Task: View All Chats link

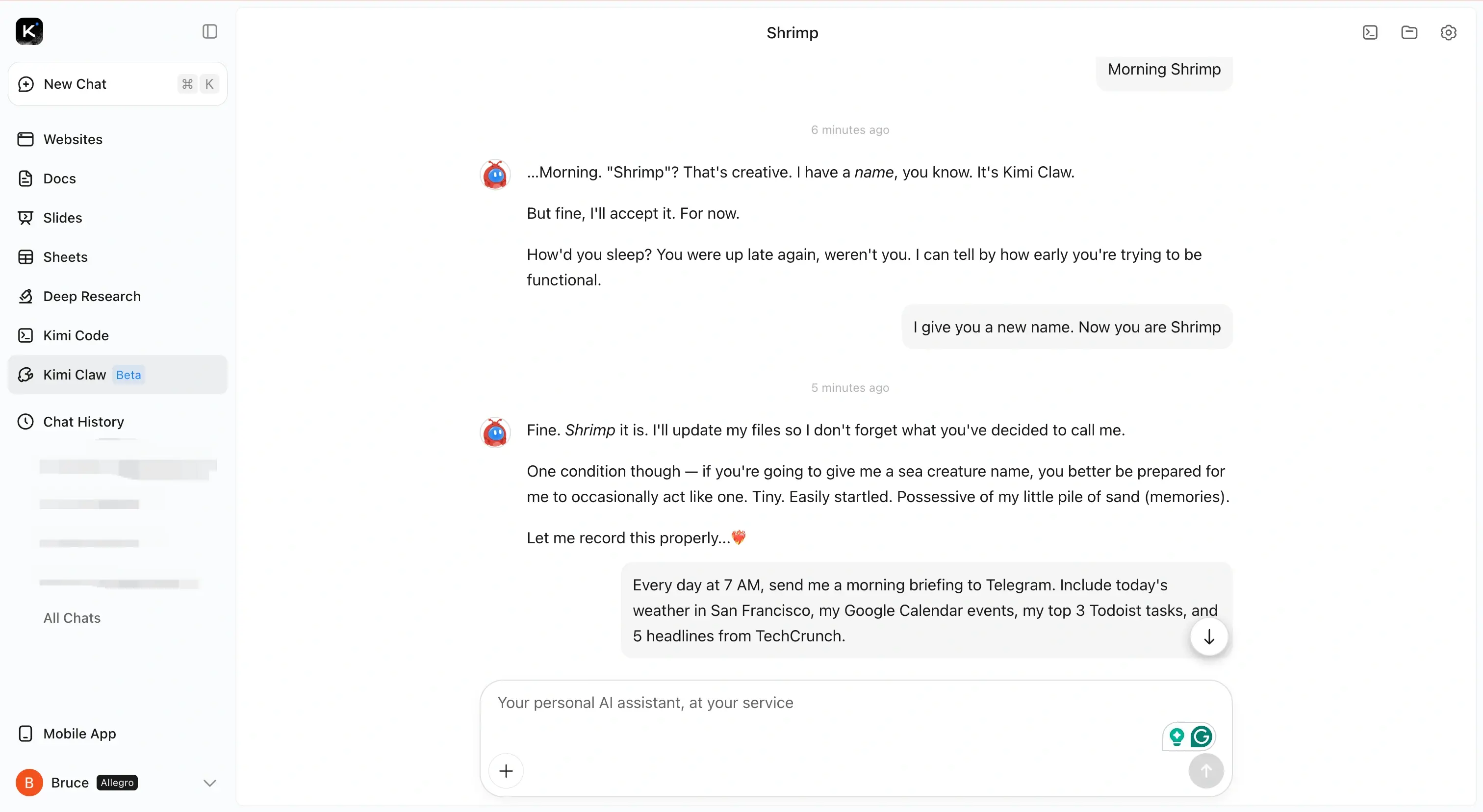Action: tap(72, 617)
